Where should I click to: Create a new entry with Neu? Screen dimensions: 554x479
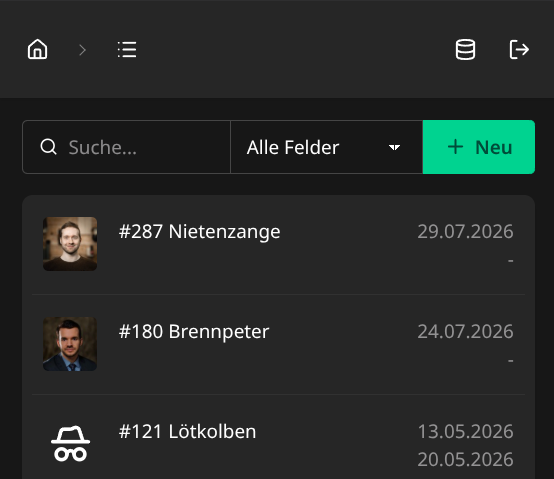tap(479, 147)
